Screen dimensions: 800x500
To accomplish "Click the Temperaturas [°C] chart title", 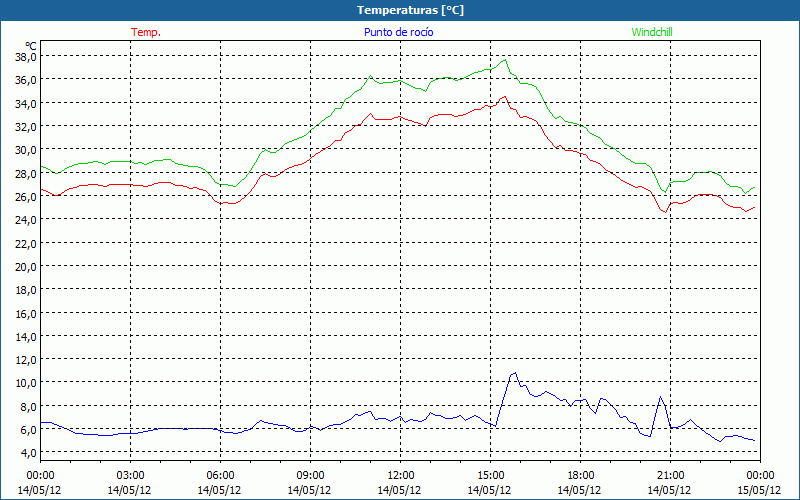I will coord(410,10).
